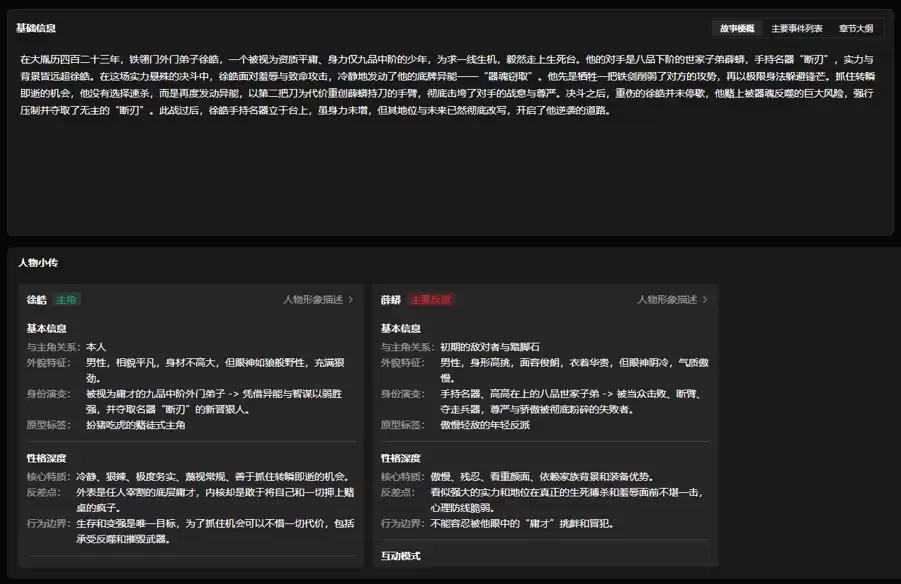Click the character name 薛蟒

[x=390, y=299]
